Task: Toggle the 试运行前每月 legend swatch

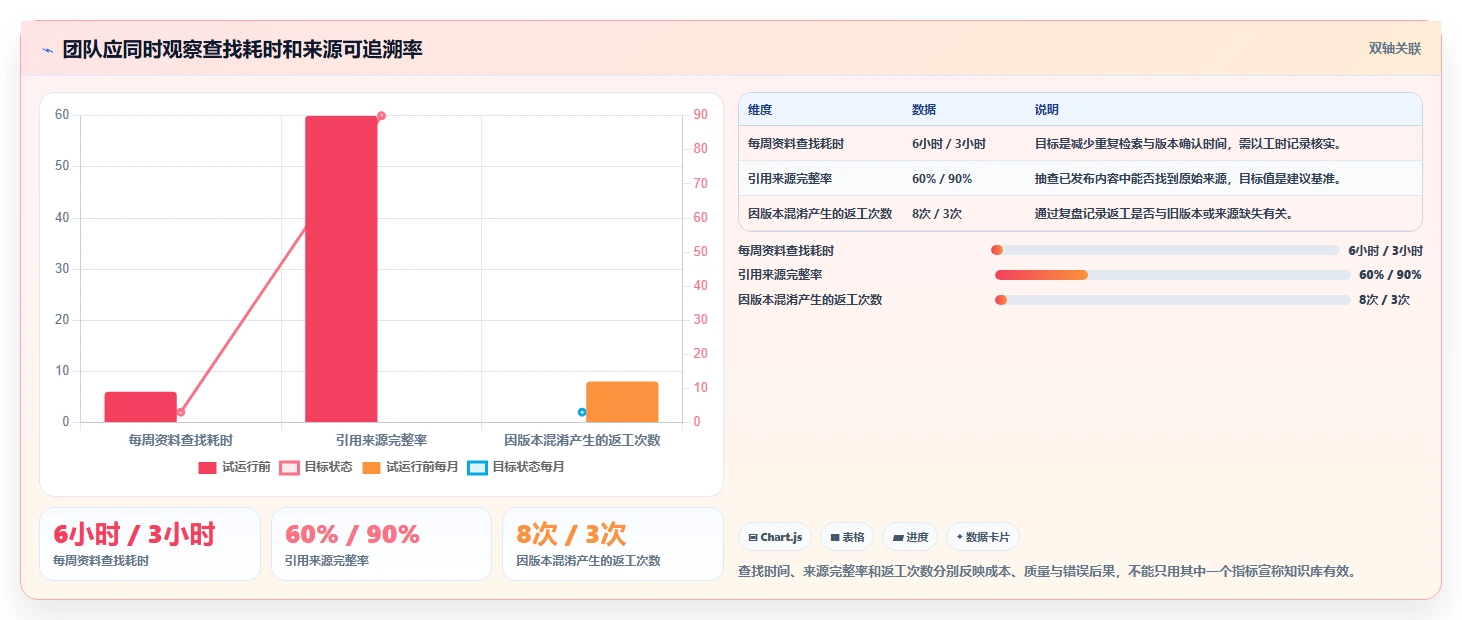Action: tap(372, 467)
